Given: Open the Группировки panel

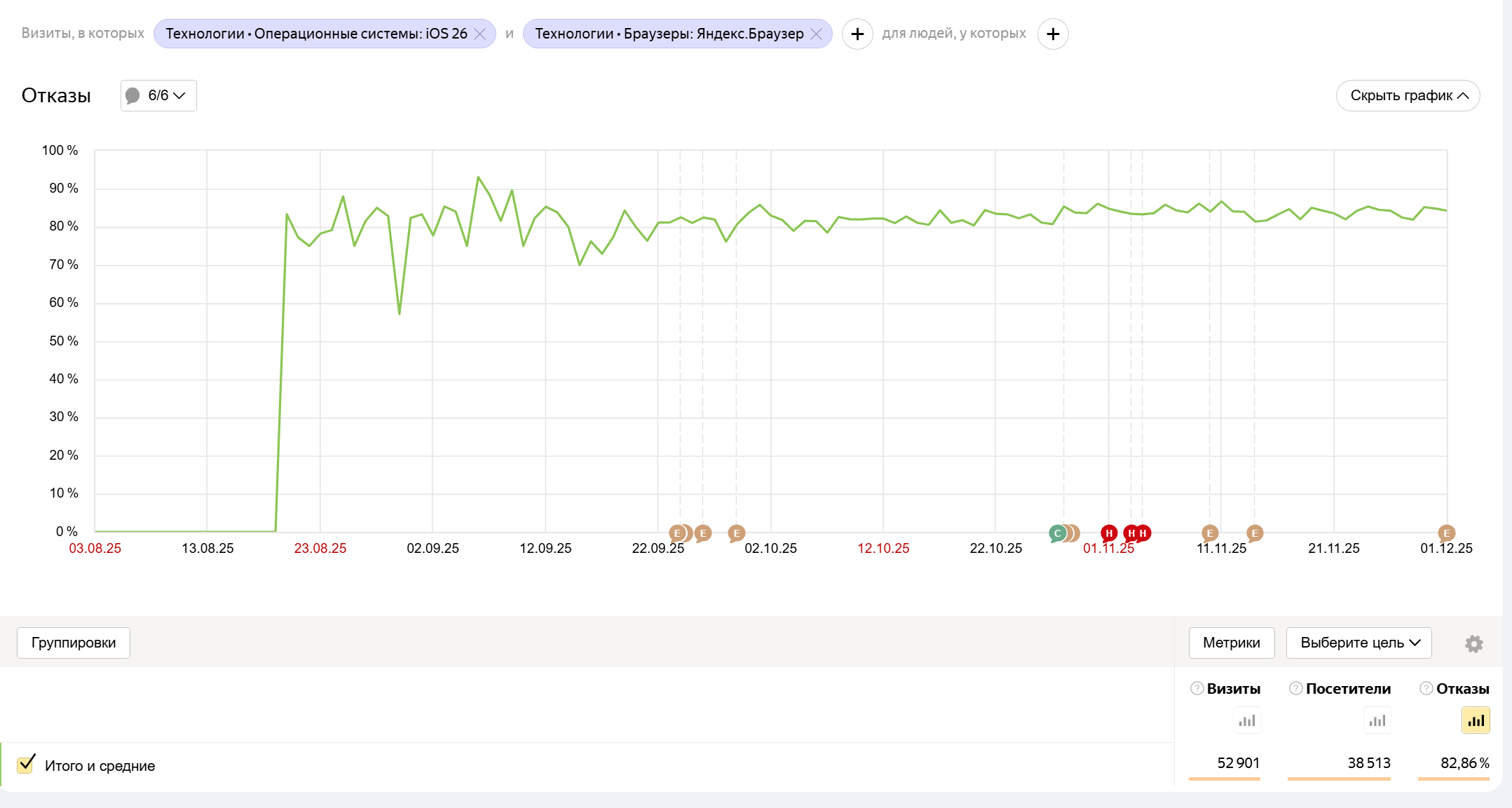Looking at the screenshot, I should coord(74,643).
